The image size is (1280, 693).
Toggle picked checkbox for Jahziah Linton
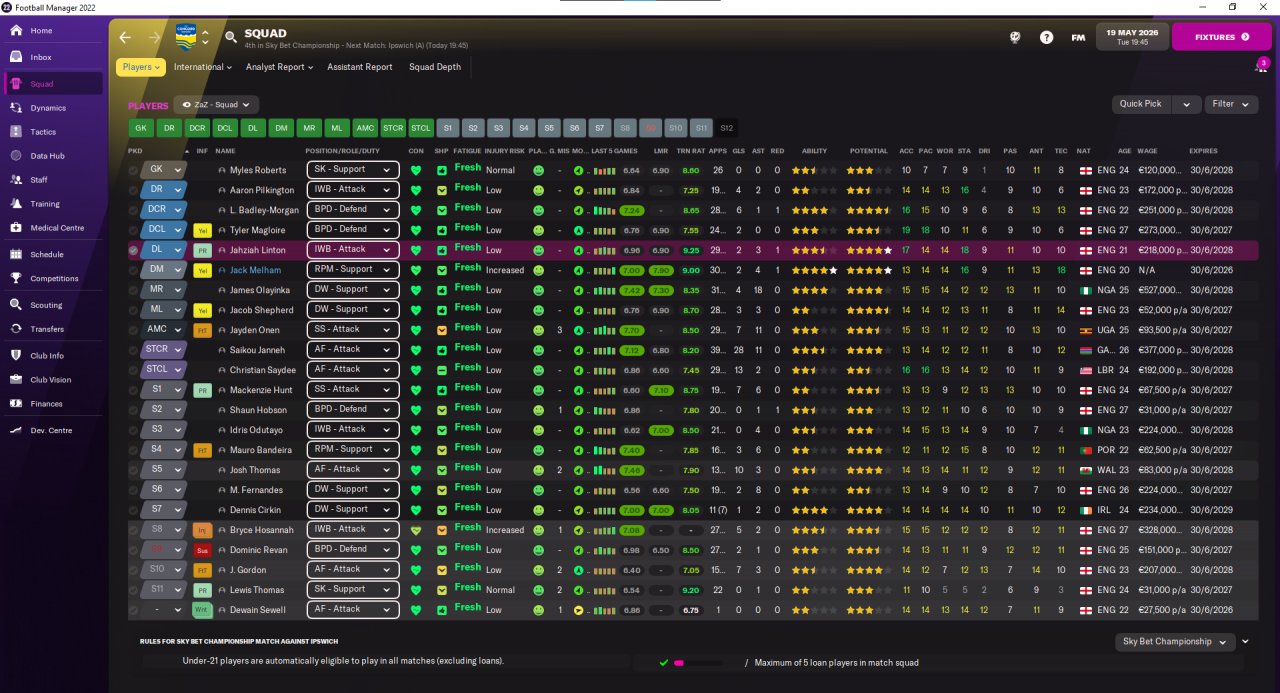[x=134, y=250]
